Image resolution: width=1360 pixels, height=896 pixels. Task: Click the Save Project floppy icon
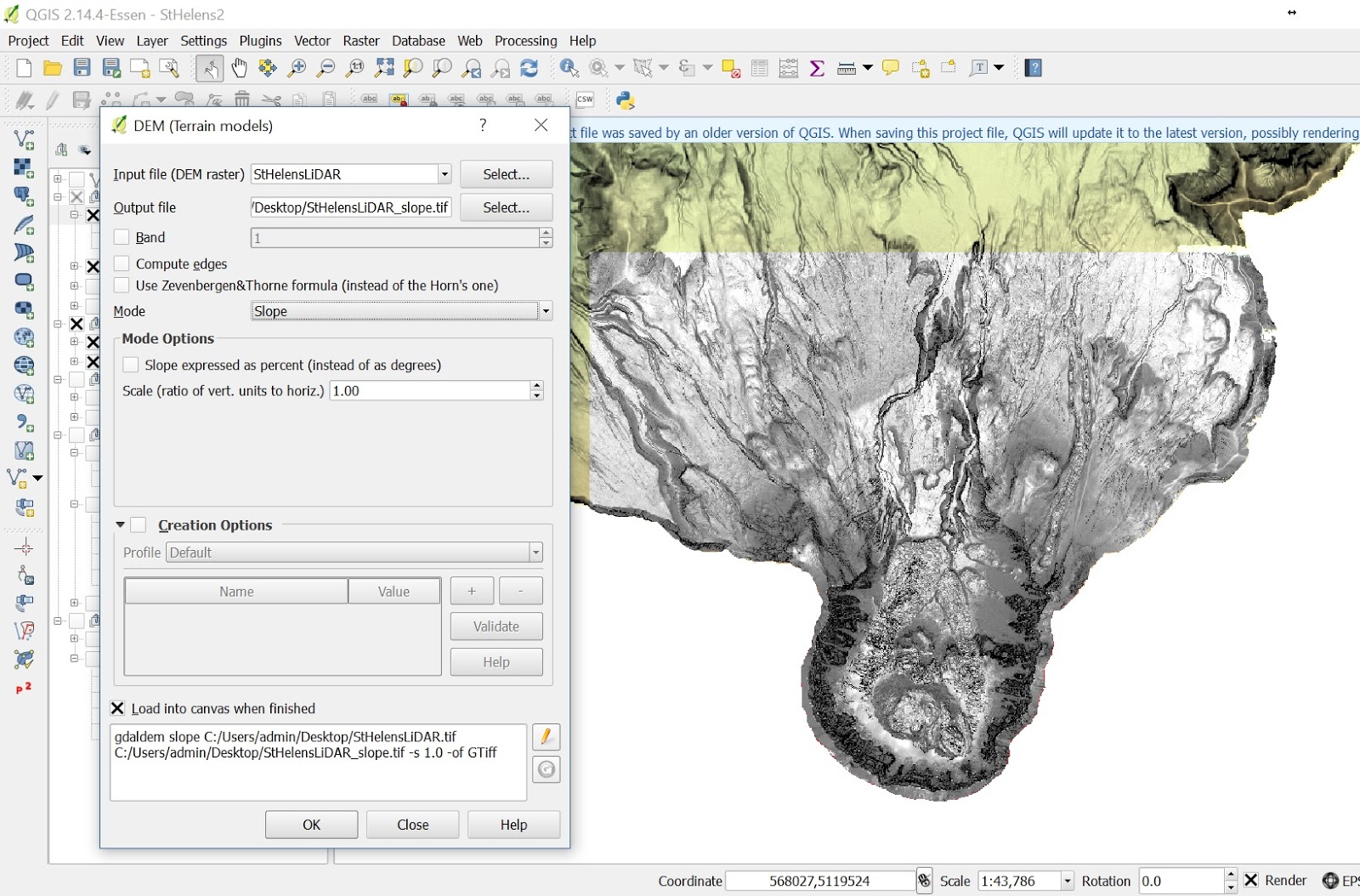82,69
